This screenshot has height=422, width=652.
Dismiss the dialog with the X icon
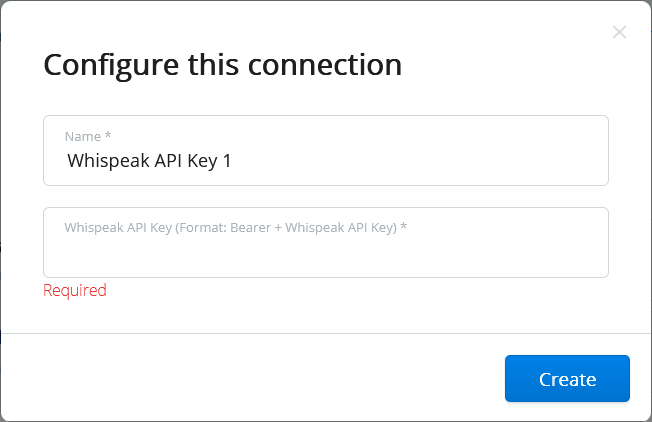(619, 32)
